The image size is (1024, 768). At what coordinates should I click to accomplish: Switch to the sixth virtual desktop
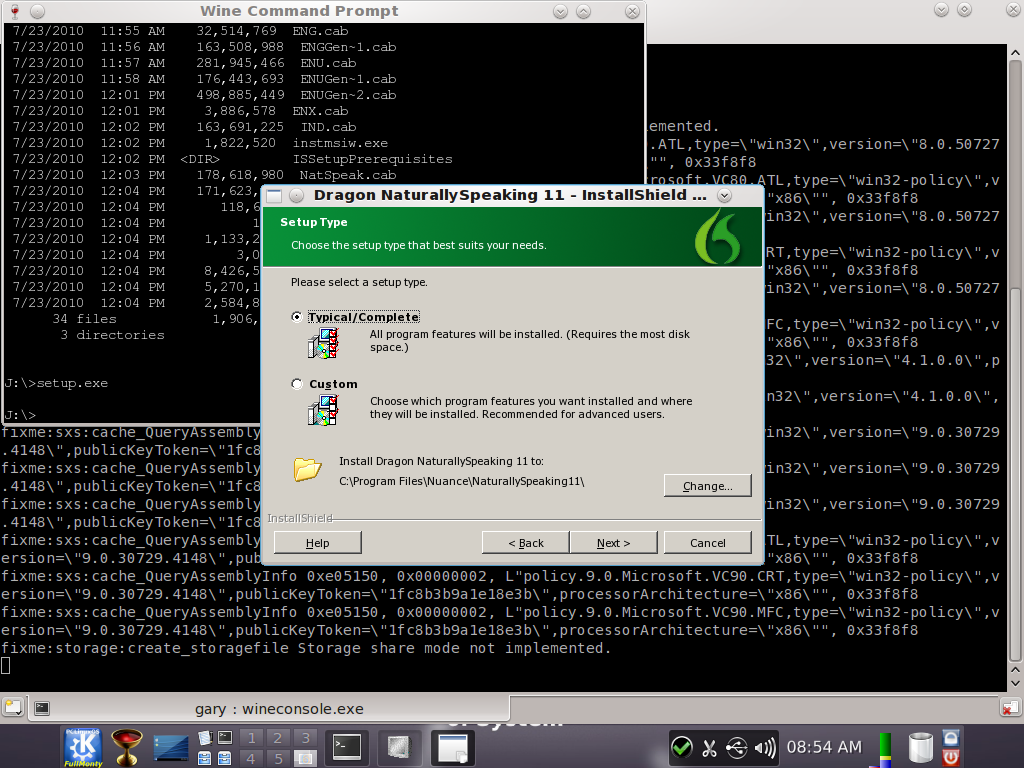pos(305,758)
